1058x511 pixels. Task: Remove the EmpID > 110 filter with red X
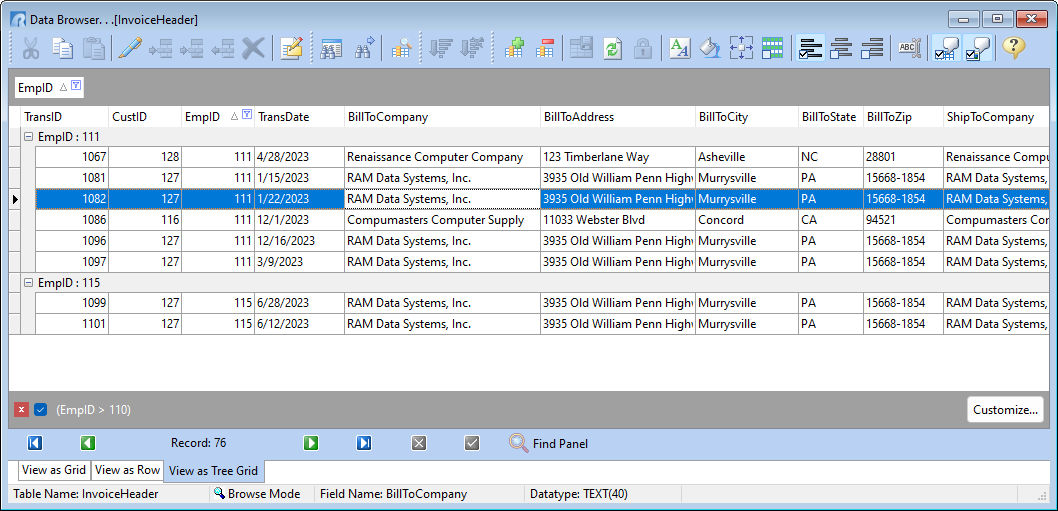[22, 410]
